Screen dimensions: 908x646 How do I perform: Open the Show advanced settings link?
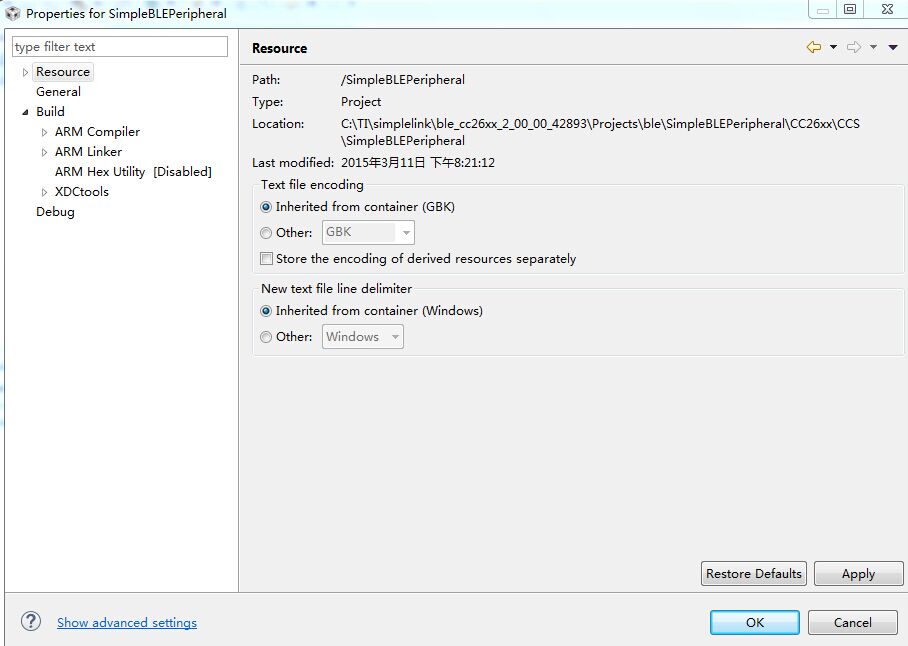[x=127, y=623]
